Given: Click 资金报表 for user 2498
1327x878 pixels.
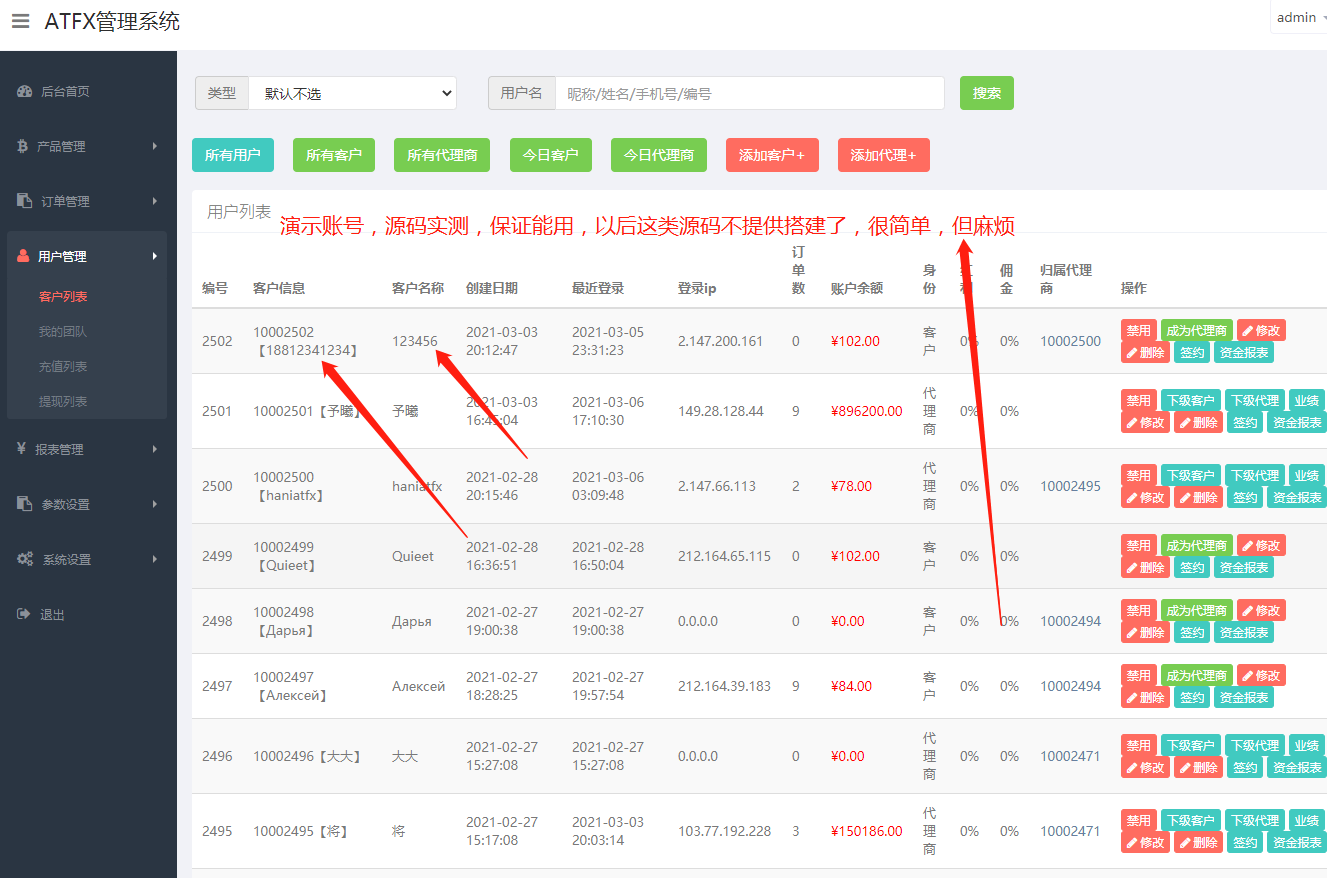Looking at the screenshot, I should [x=1244, y=632].
